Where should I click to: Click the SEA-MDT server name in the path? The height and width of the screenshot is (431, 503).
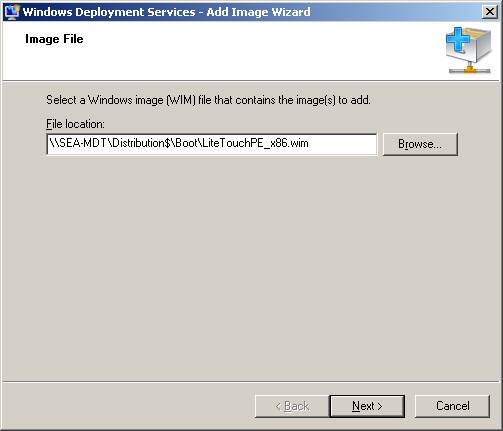(x=82, y=143)
